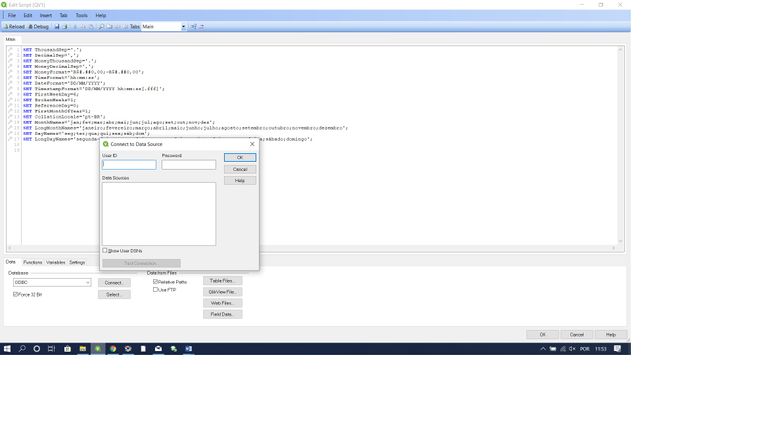The width and height of the screenshot is (757, 426).
Task: Click the script editor vertical scrollbar
Action: click(x=620, y=145)
